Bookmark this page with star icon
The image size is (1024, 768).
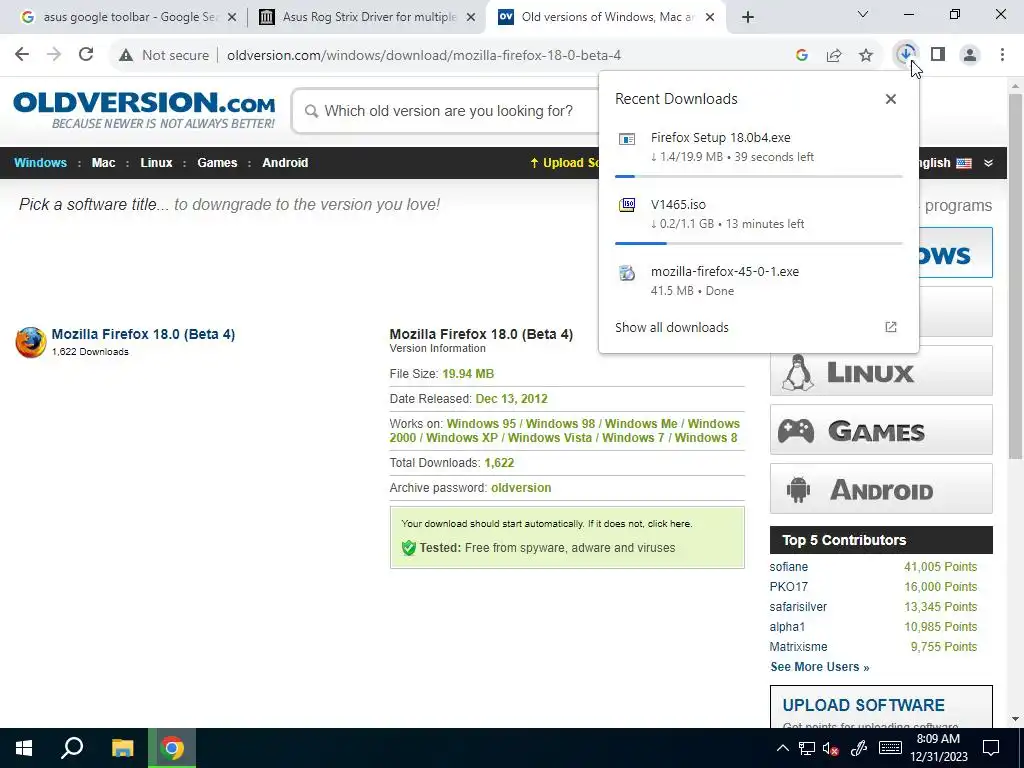coord(866,56)
